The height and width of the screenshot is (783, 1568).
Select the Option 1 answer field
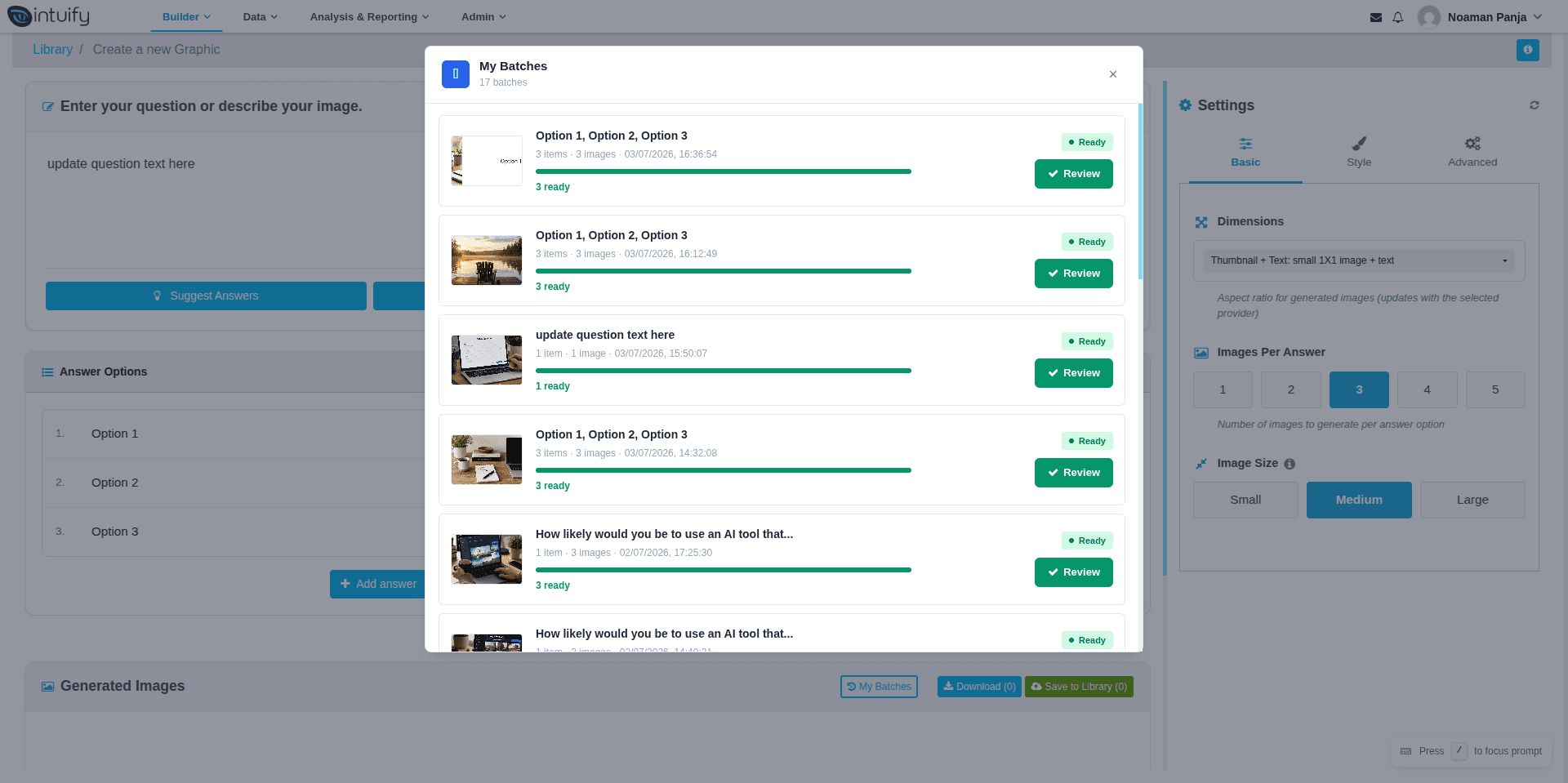pyautogui.click(x=234, y=434)
